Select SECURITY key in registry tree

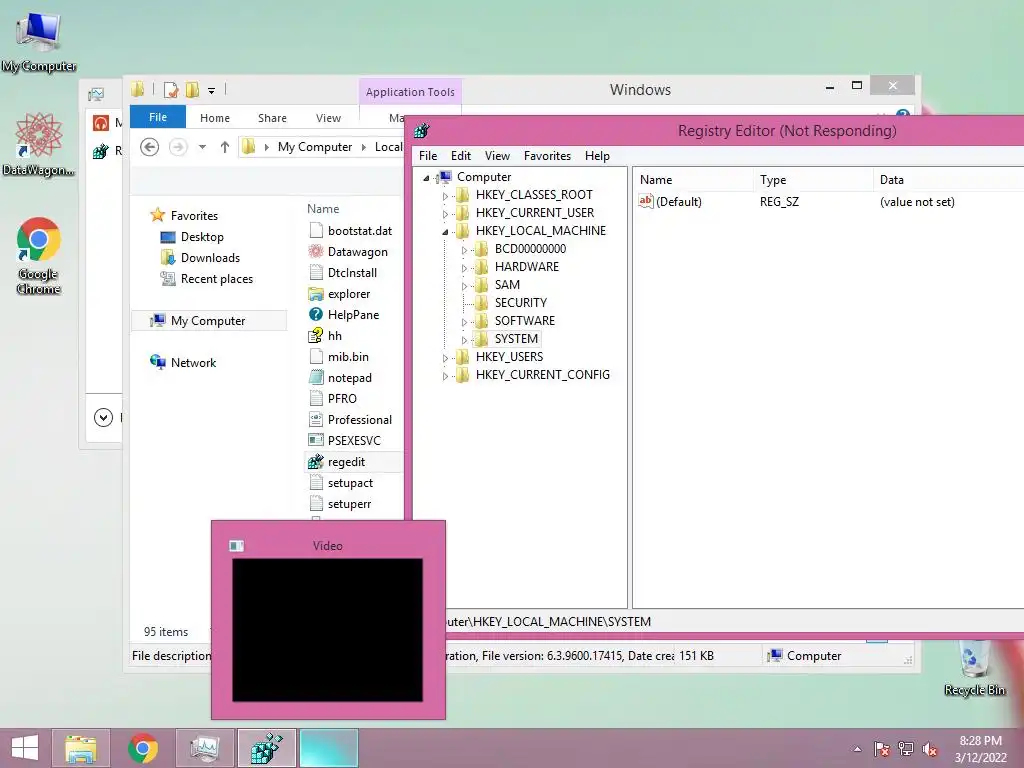tap(520, 302)
